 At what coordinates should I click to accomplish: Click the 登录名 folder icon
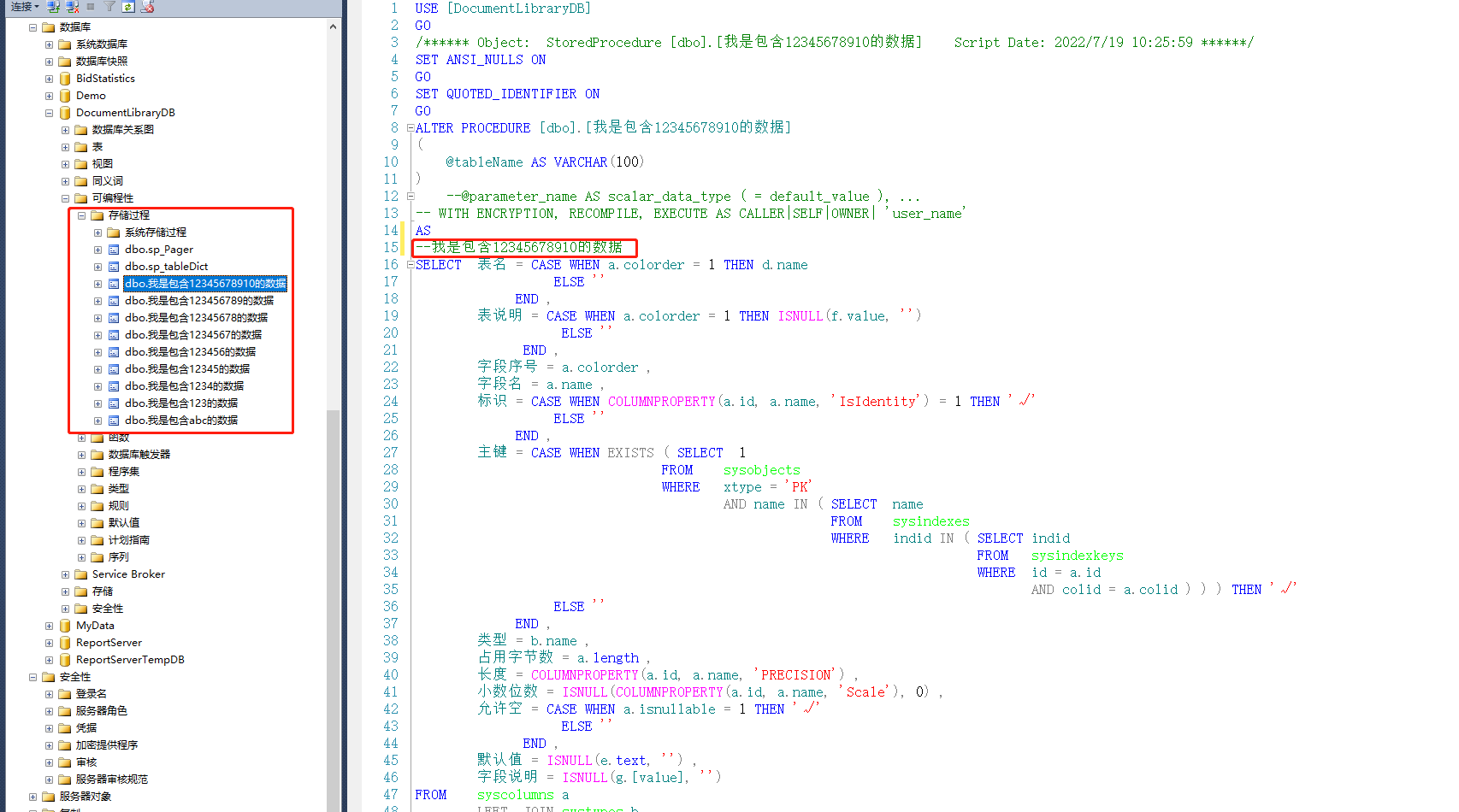point(65,694)
